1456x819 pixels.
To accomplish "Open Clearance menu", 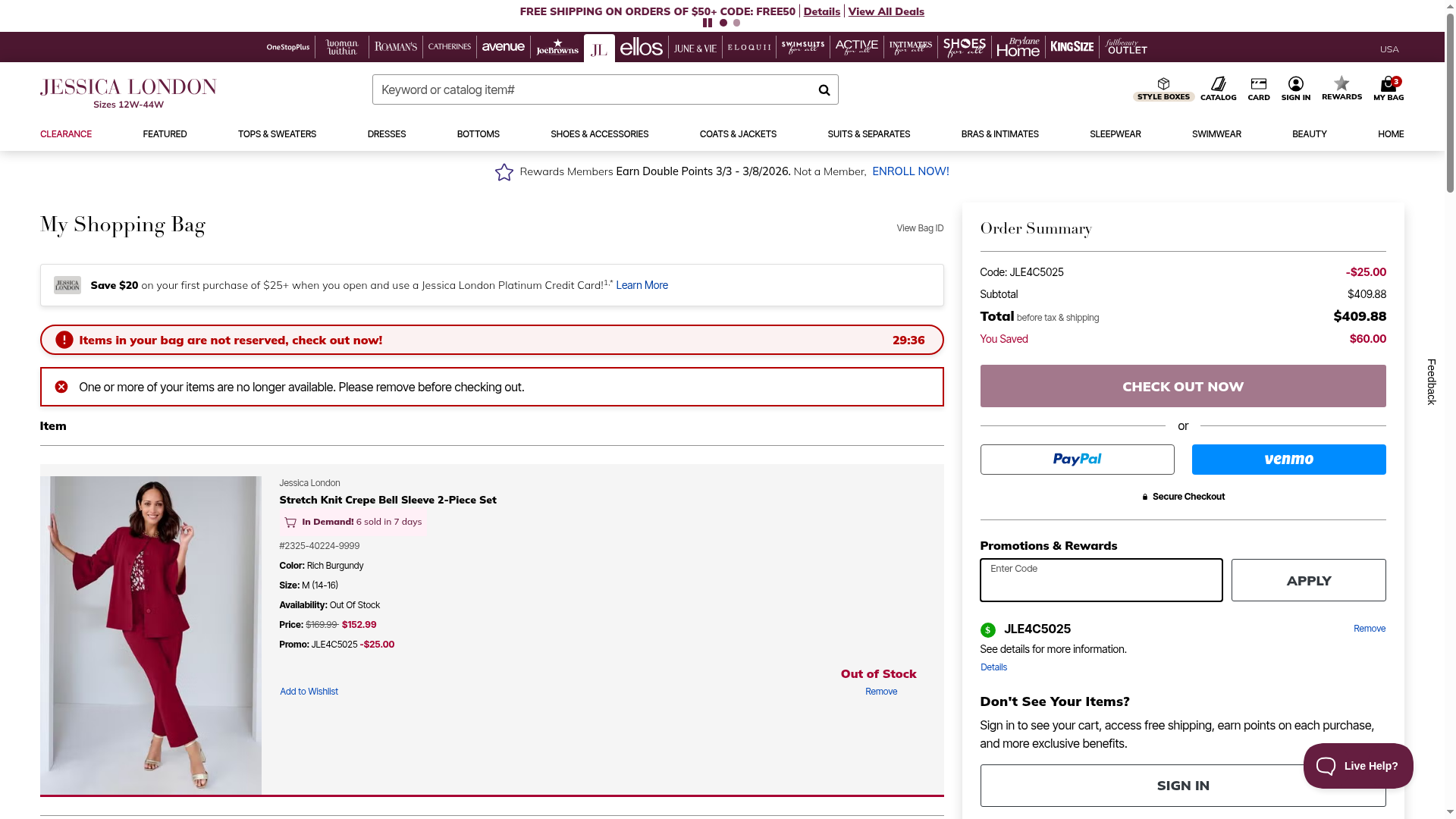I will (66, 134).
